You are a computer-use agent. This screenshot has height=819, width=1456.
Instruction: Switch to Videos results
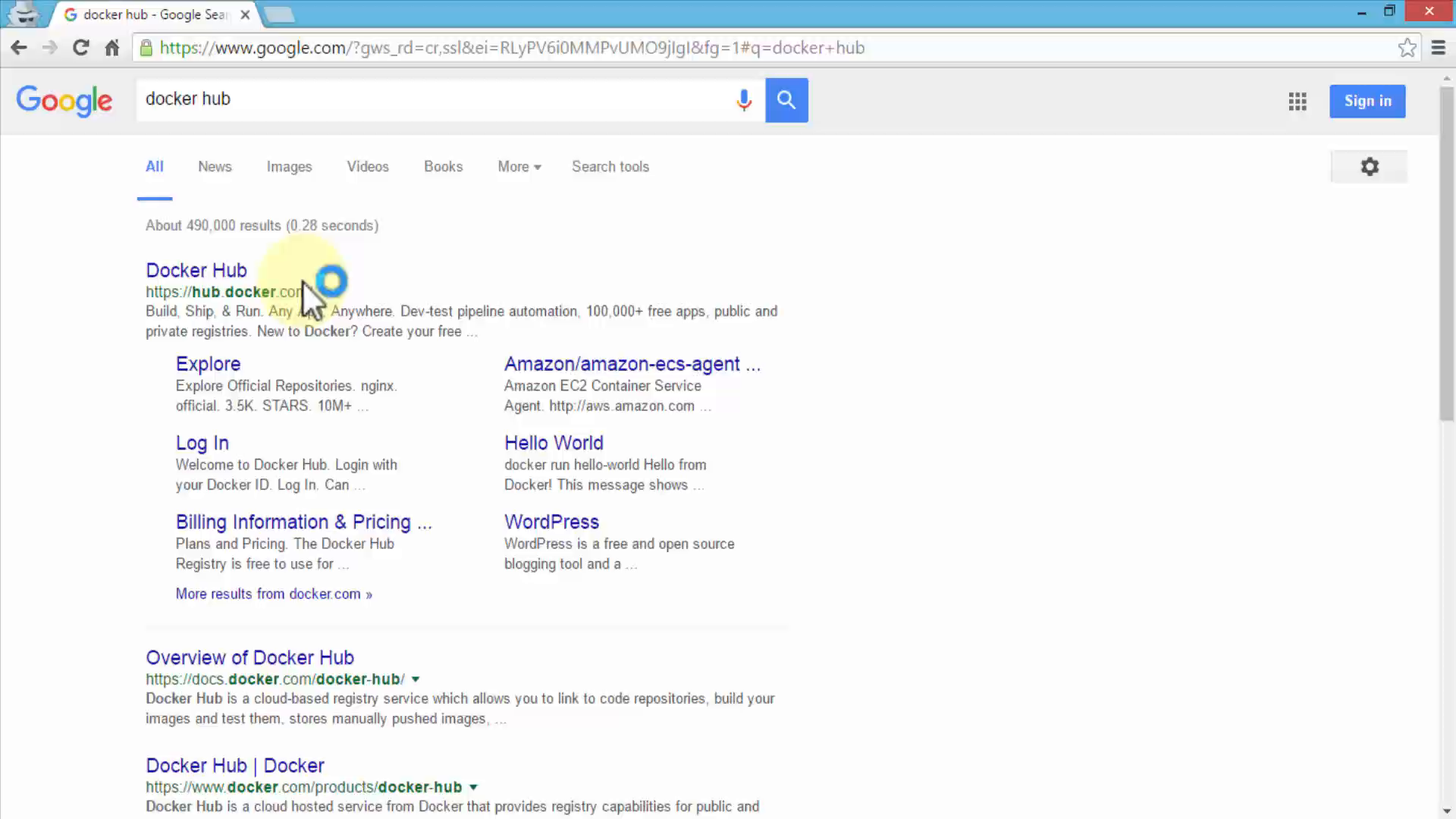[x=368, y=167]
